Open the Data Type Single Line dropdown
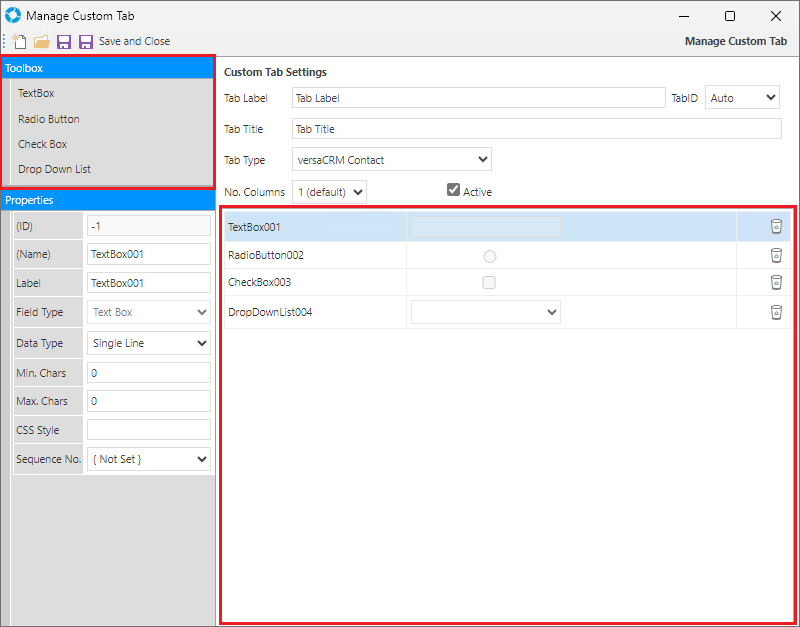Screen dimensions: 800x627 click(149, 343)
